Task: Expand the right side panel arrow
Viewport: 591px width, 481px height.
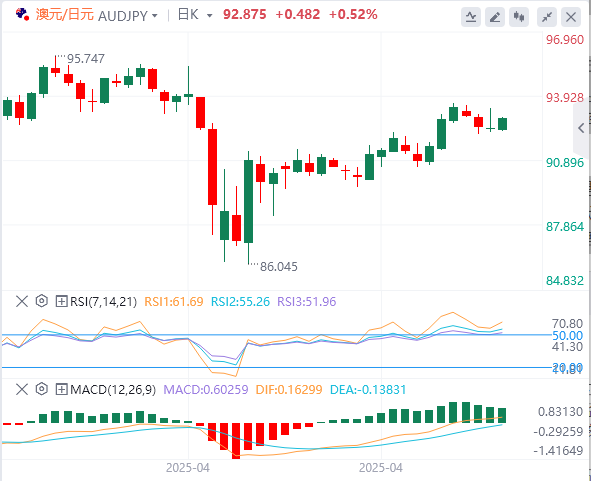Action: pyautogui.click(x=581, y=128)
